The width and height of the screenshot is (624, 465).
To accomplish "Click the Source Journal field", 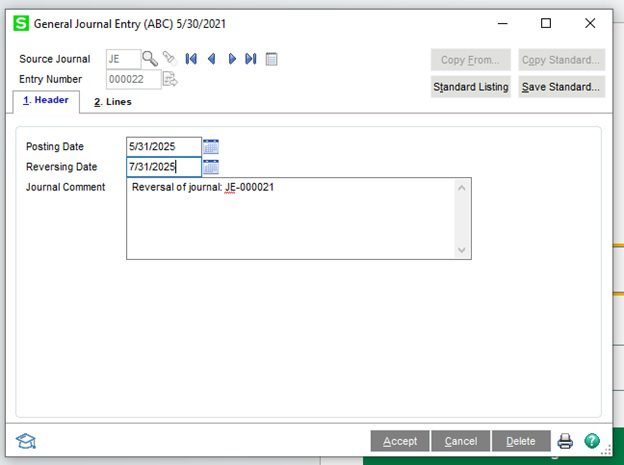I will (x=123, y=59).
